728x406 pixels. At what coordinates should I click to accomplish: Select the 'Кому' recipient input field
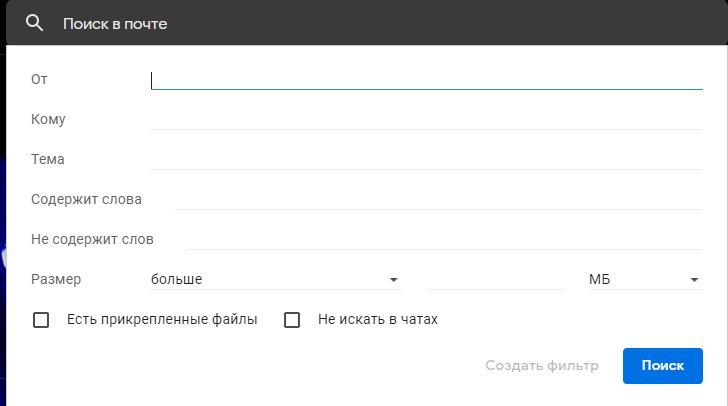[x=427, y=119]
